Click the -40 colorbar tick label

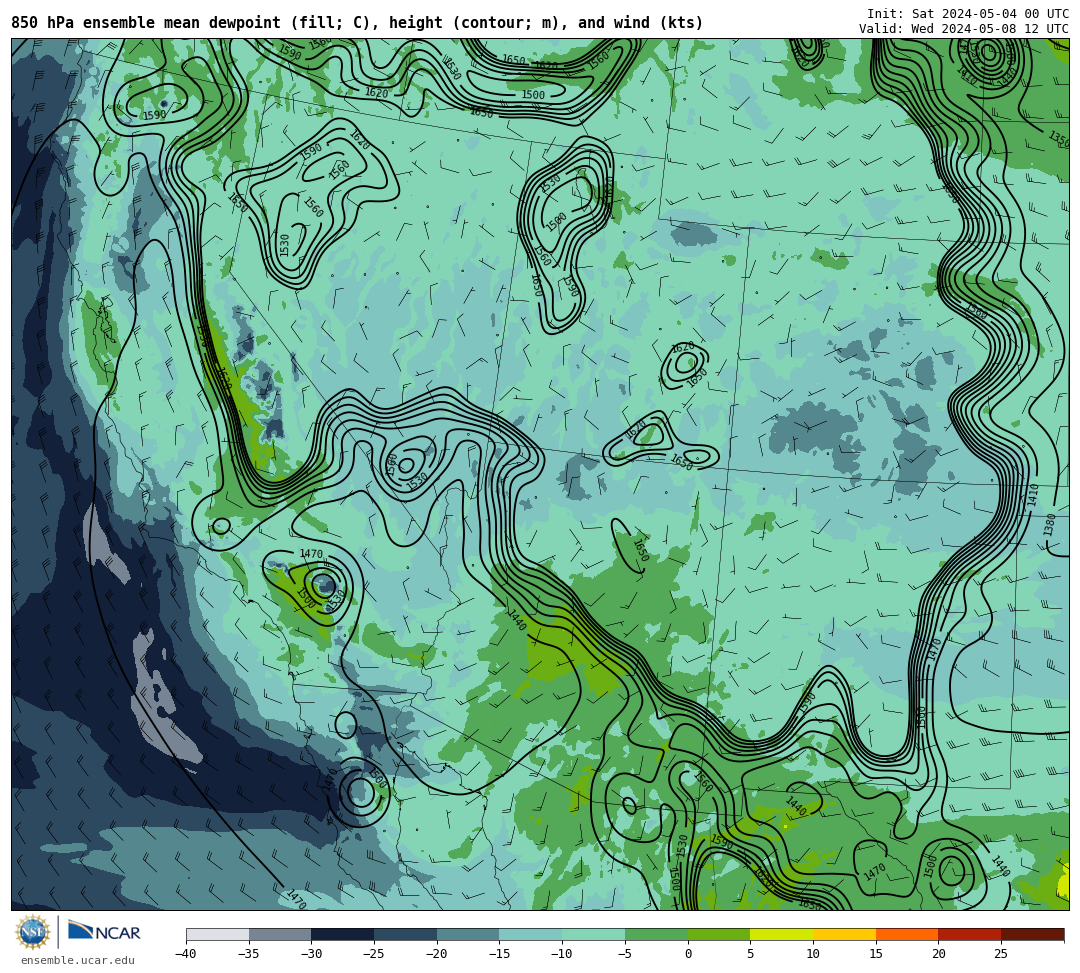pyautogui.click(x=185, y=954)
